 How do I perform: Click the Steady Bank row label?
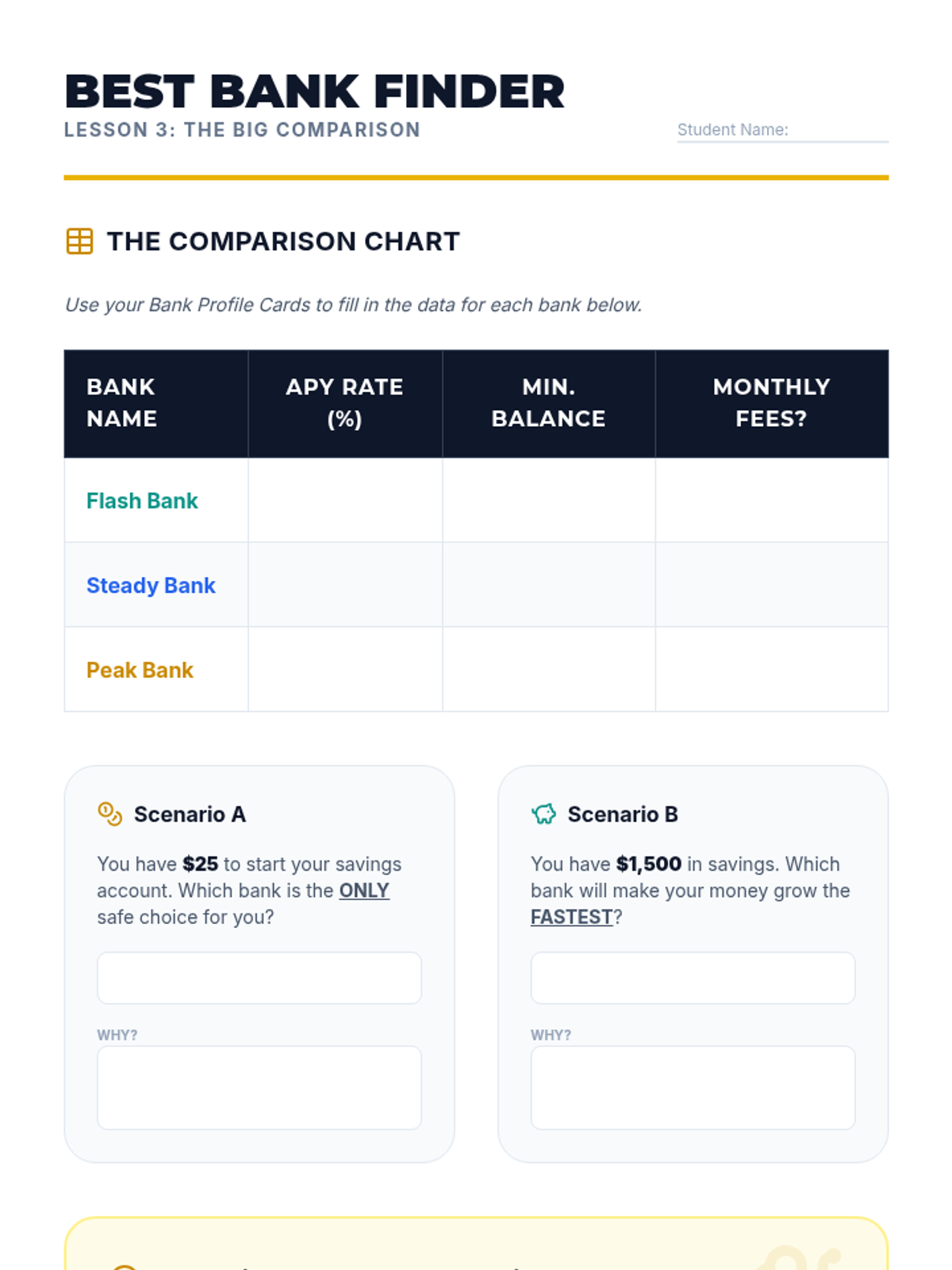(151, 585)
